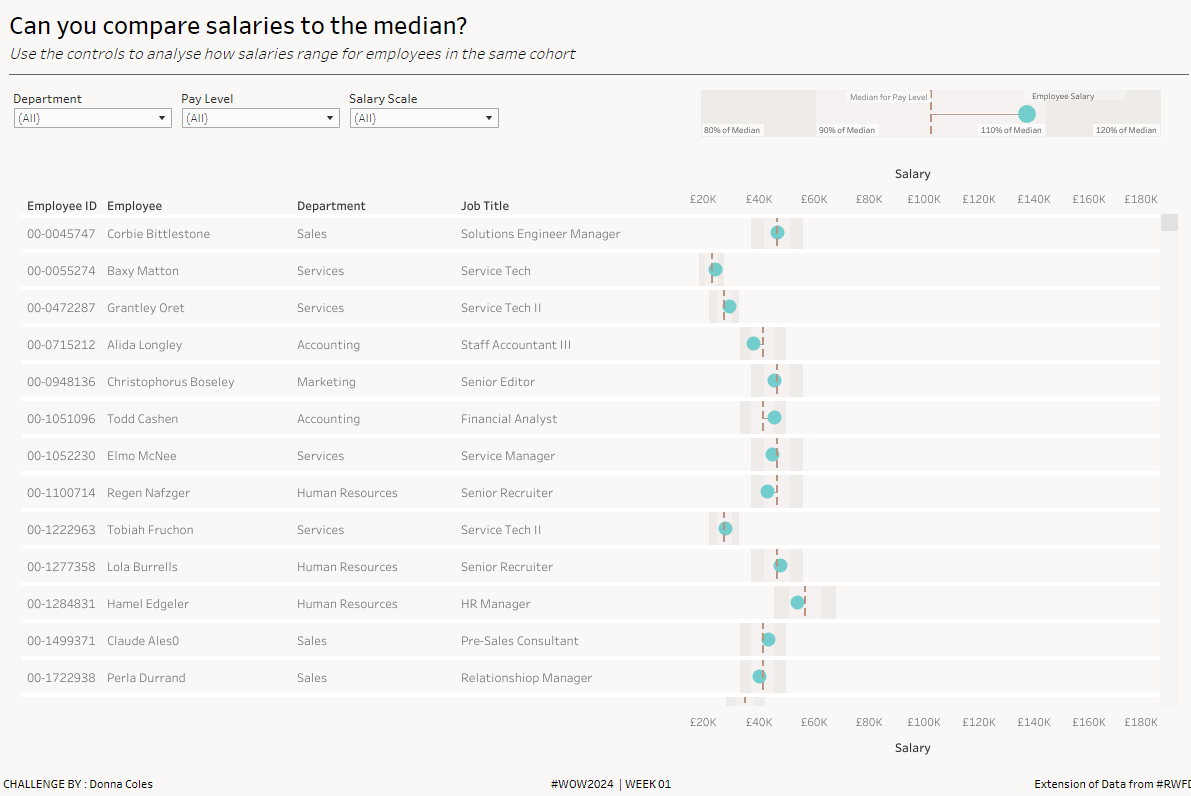Click Todd Cashen's salary dot
Screen dimensions: 1191x796
774,418
